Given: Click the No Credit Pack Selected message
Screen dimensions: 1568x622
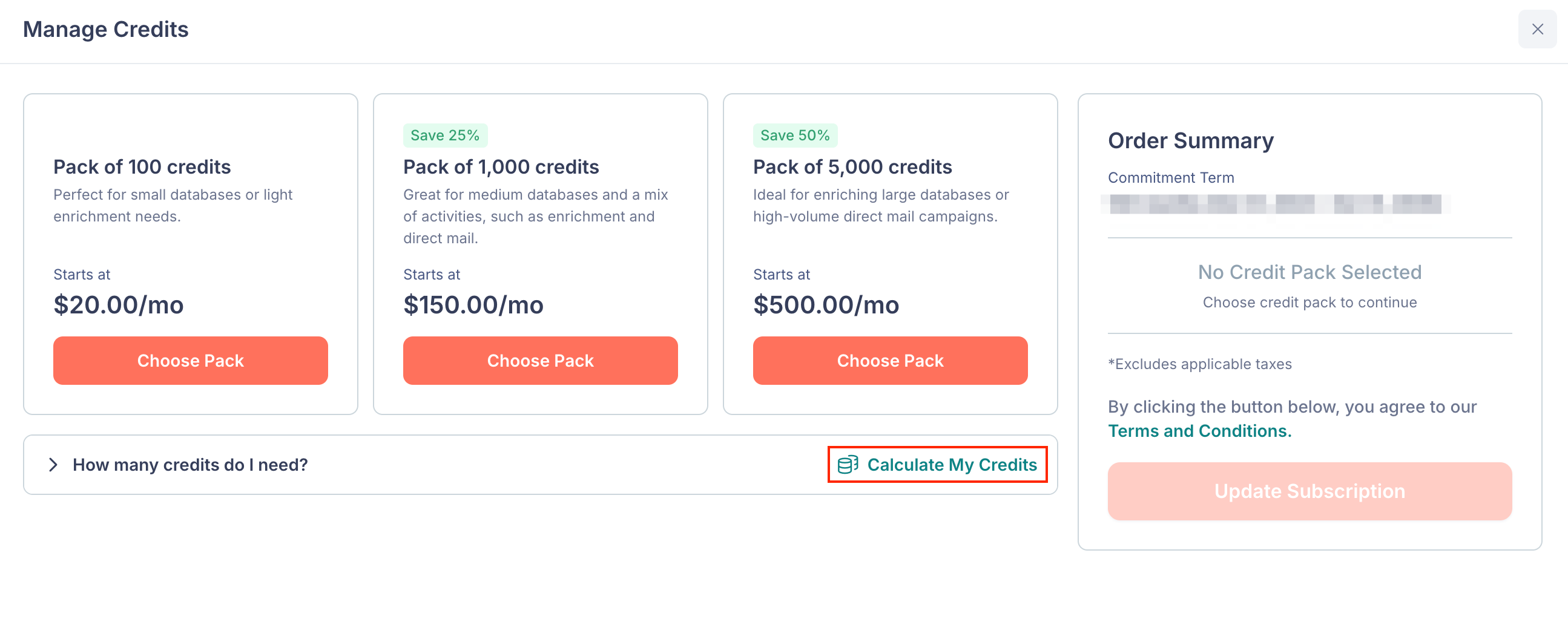Looking at the screenshot, I should pyautogui.click(x=1309, y=272).
